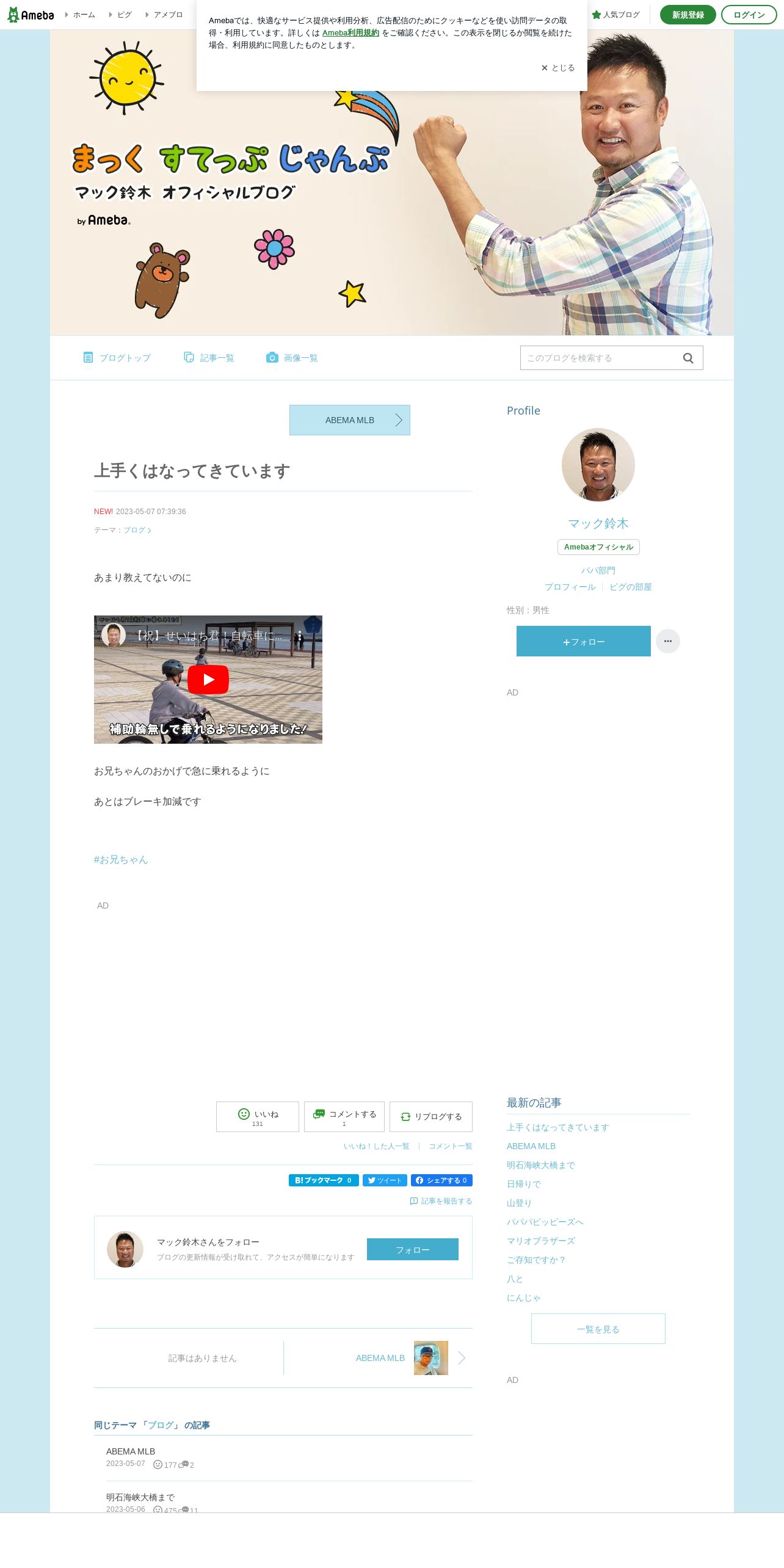Click the ログイン button
Screen dimensions: 784x1568
(749, 15)
